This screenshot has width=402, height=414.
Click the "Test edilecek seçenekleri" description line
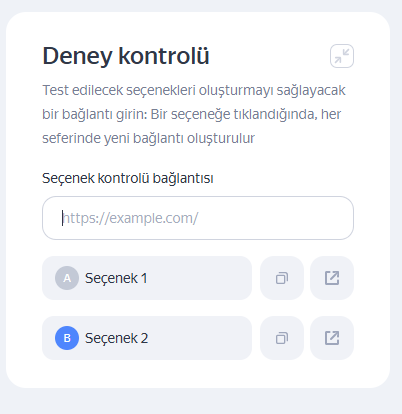click(194, 90)
